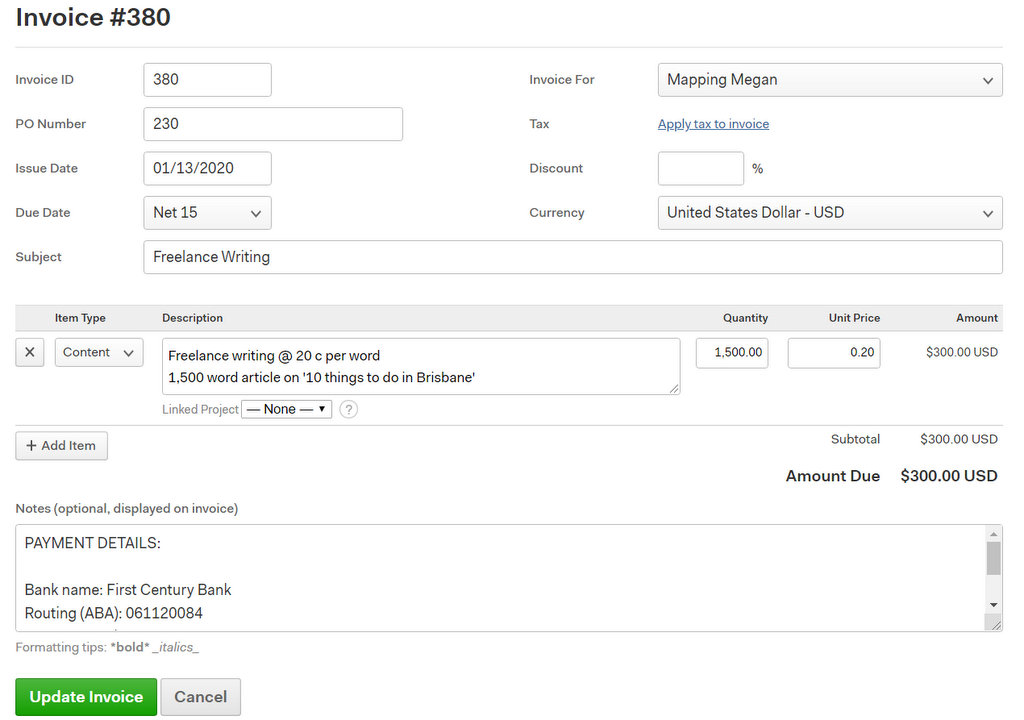Screen dimensions: 1024x720
Task: Open the Currency dropdown
Action: click(829, 213)
